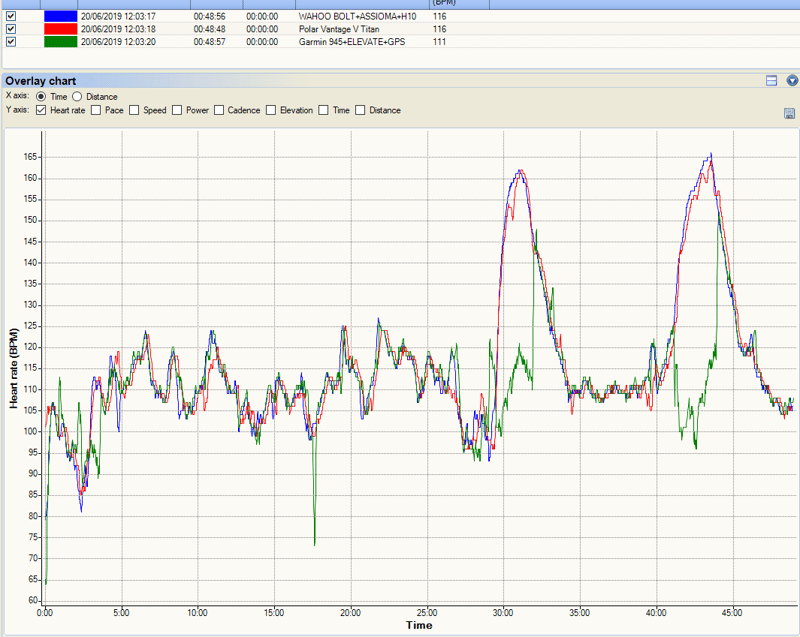Open the Overlay chart panel menu arrow
Image resolution: width=800 pixels, height=637 pixels.
[792, 81]
